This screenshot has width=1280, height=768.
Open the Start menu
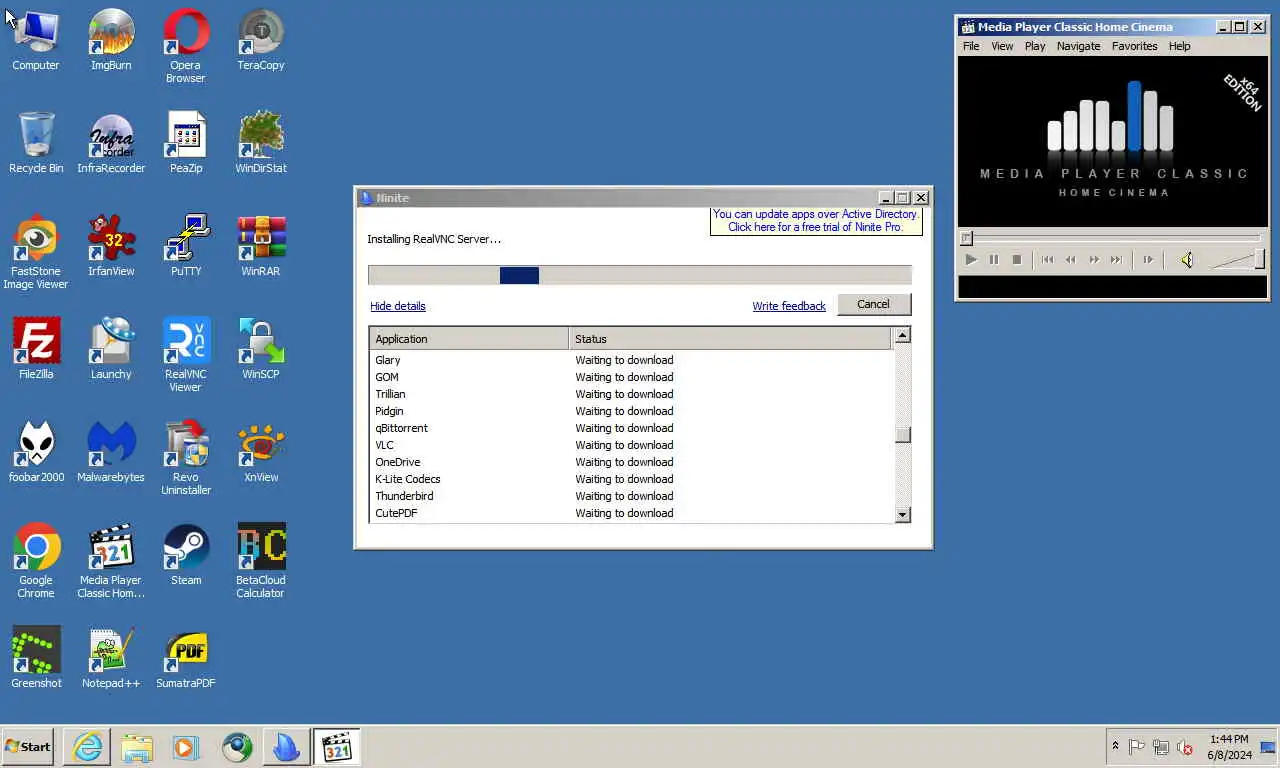point(28,746)
